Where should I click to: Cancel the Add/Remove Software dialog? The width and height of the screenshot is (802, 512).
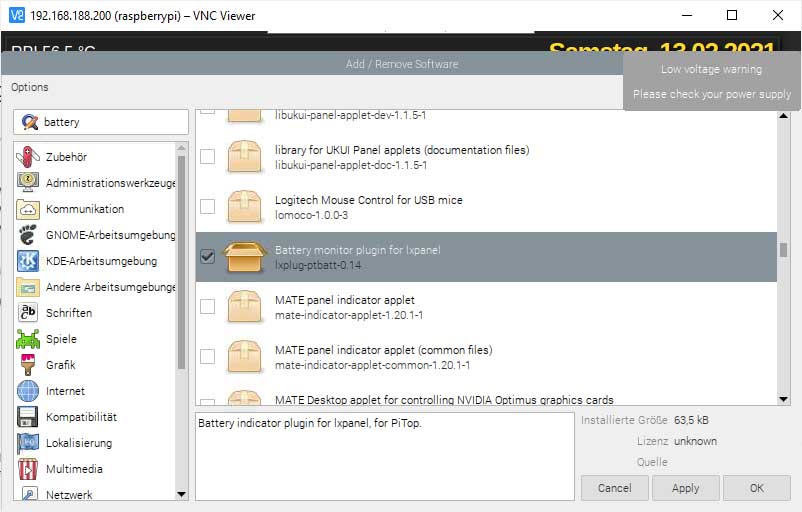(614, 488)
